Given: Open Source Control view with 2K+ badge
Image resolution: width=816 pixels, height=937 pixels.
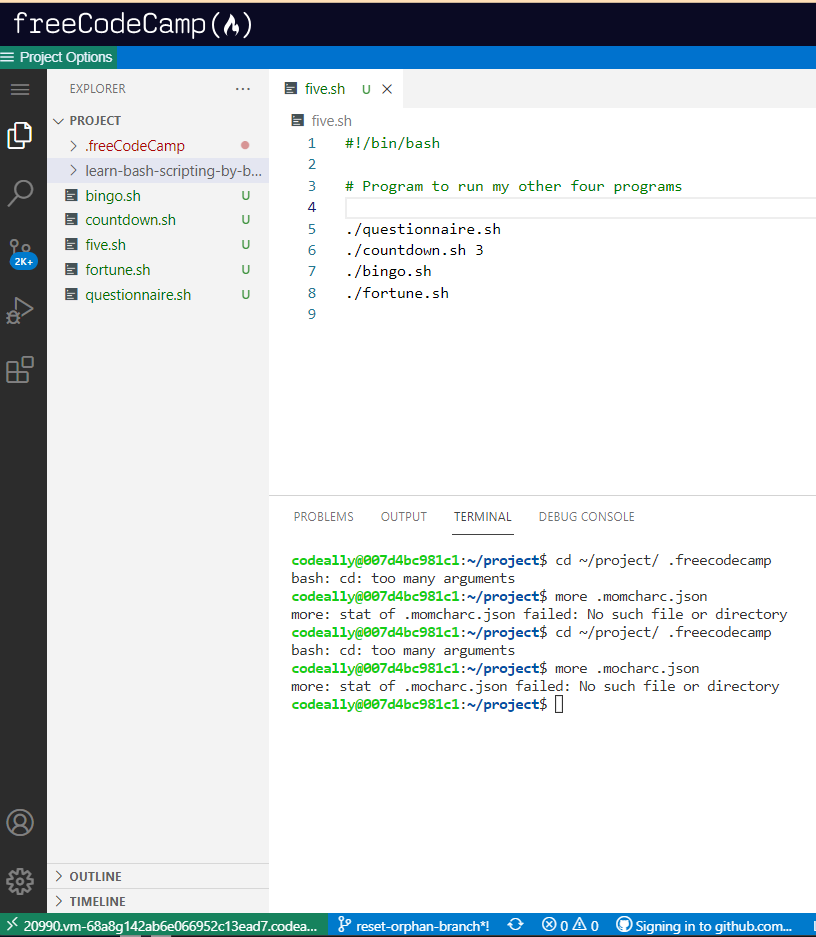Looking at the screenshot, I should 21,252.
